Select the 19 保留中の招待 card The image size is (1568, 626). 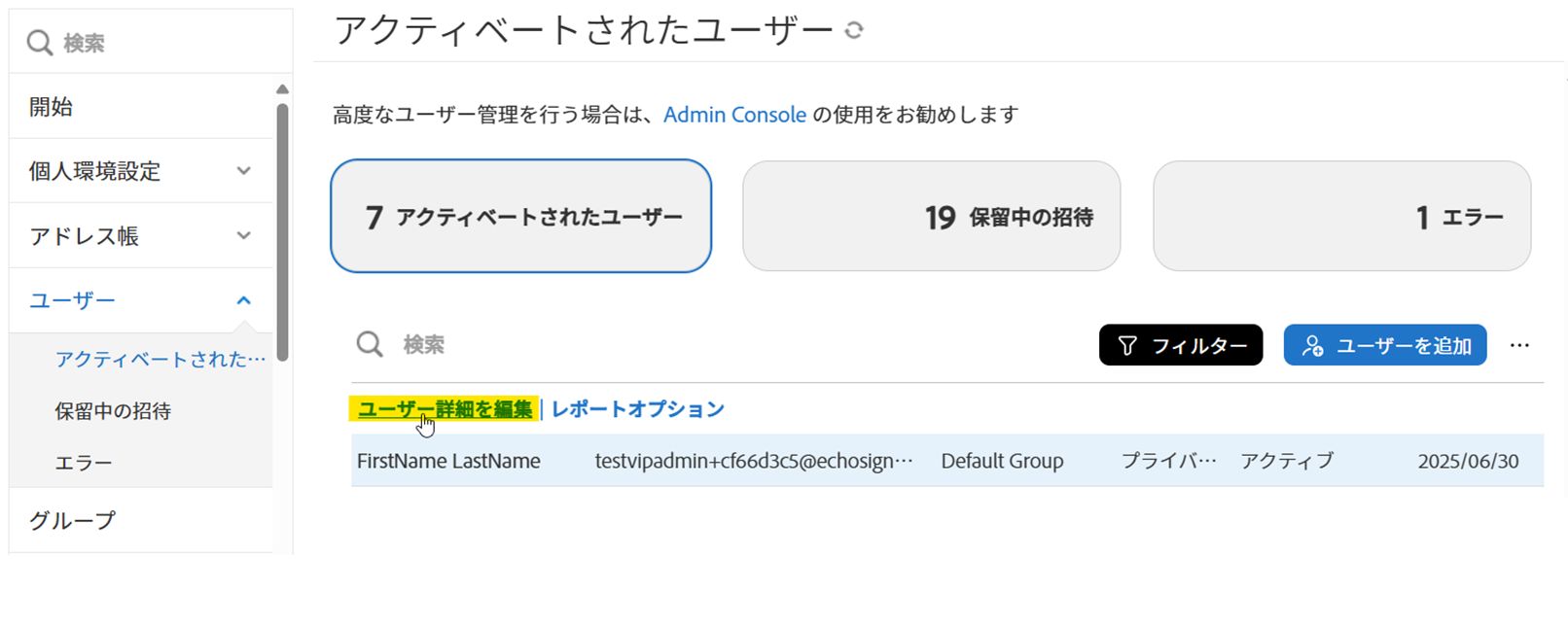932,216
